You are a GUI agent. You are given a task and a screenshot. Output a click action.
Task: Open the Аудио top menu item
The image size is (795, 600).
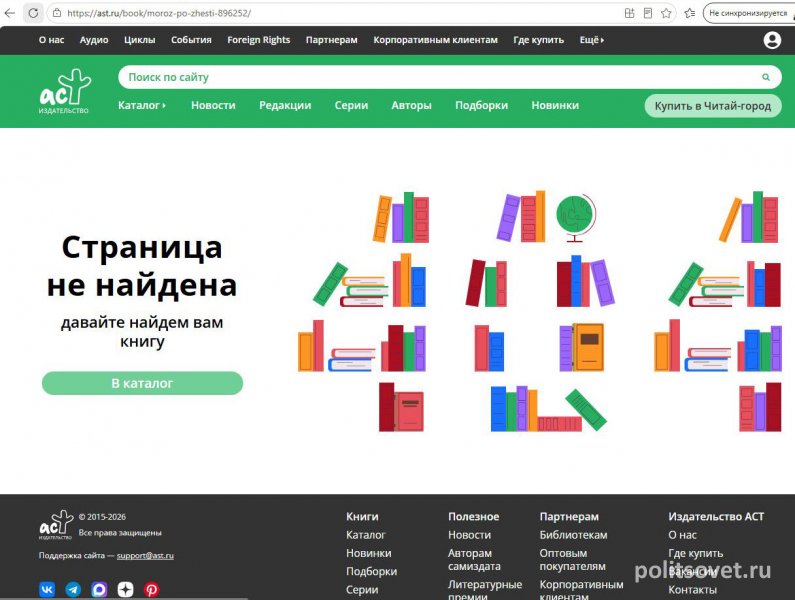[x=94, y=40]
